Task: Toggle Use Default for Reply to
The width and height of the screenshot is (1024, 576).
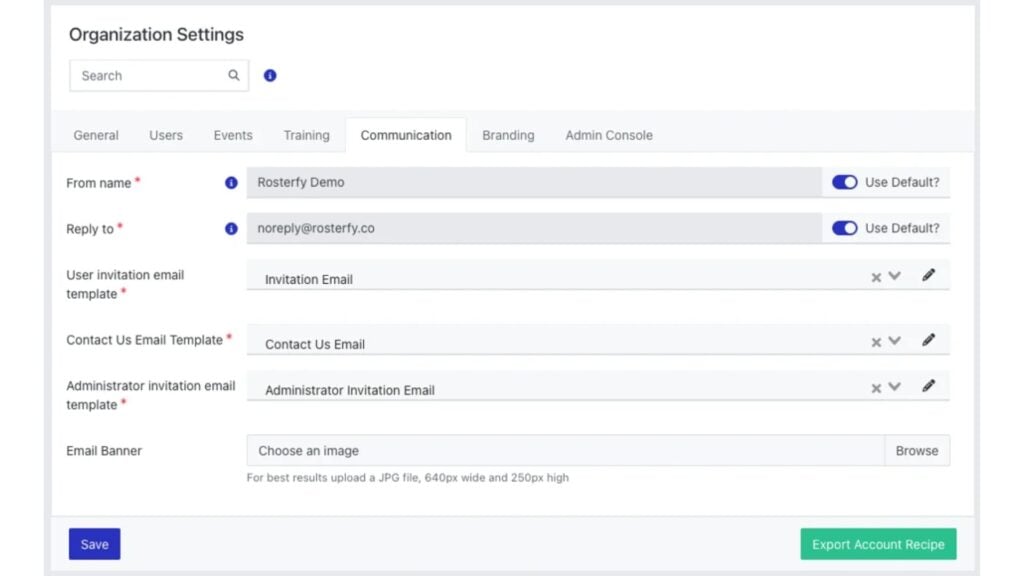Action: 845,228
